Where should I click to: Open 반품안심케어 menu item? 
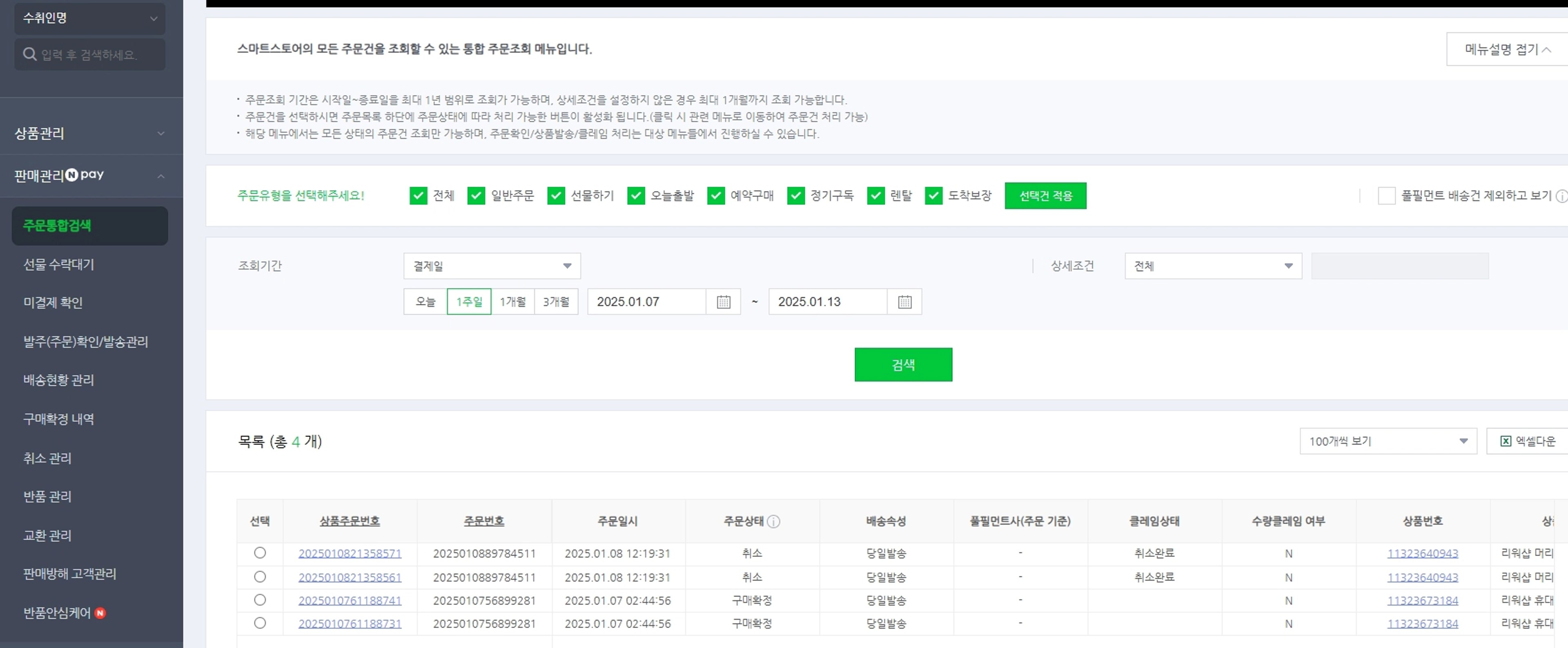click(57, 613)
